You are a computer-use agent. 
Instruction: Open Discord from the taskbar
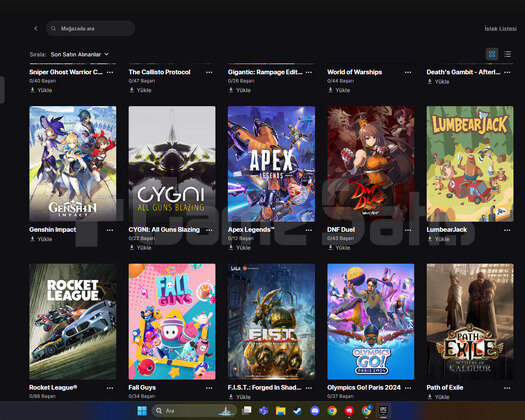click(315, 411)
